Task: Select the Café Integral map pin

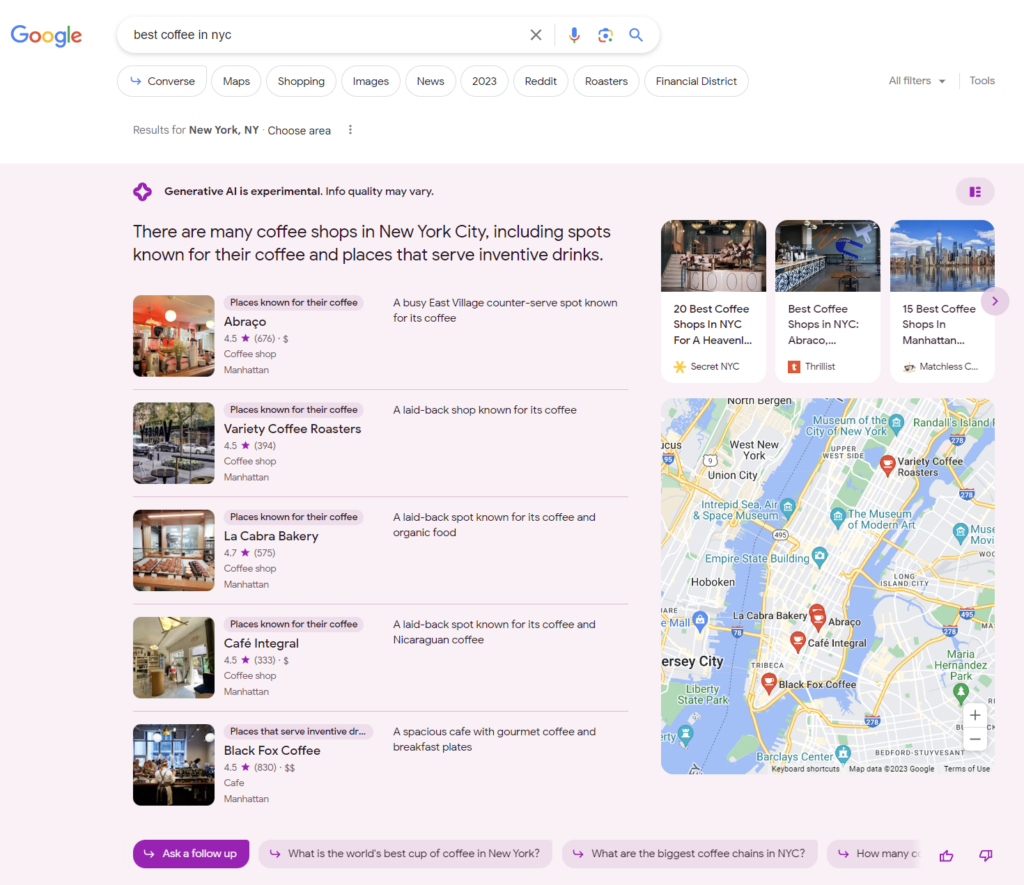Action: coord(797,641)
